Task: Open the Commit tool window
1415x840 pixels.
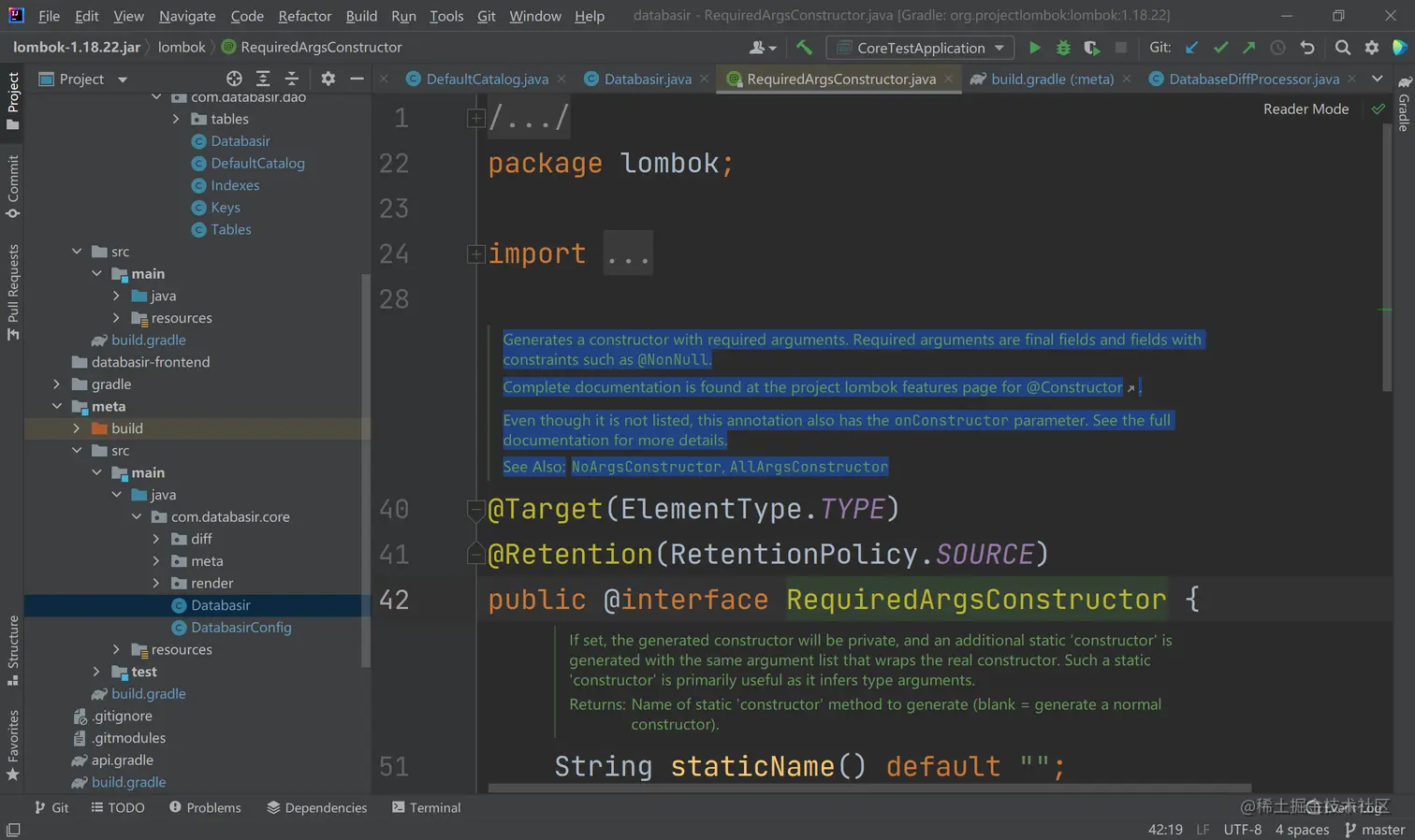Action: [13, 186]
